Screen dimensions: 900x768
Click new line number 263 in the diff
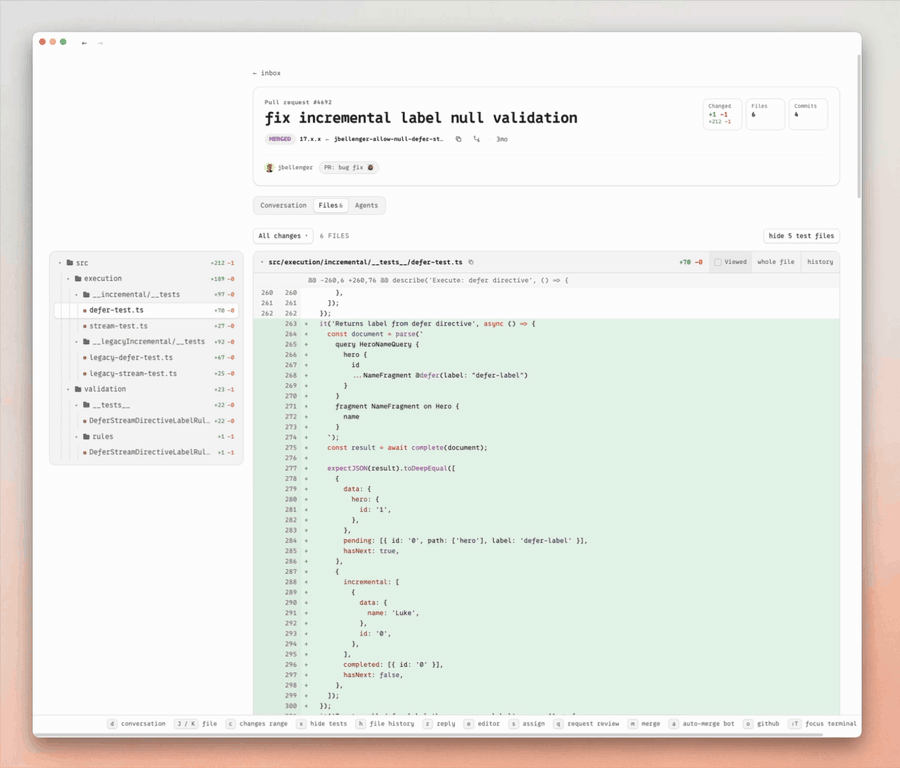[291, 324]
